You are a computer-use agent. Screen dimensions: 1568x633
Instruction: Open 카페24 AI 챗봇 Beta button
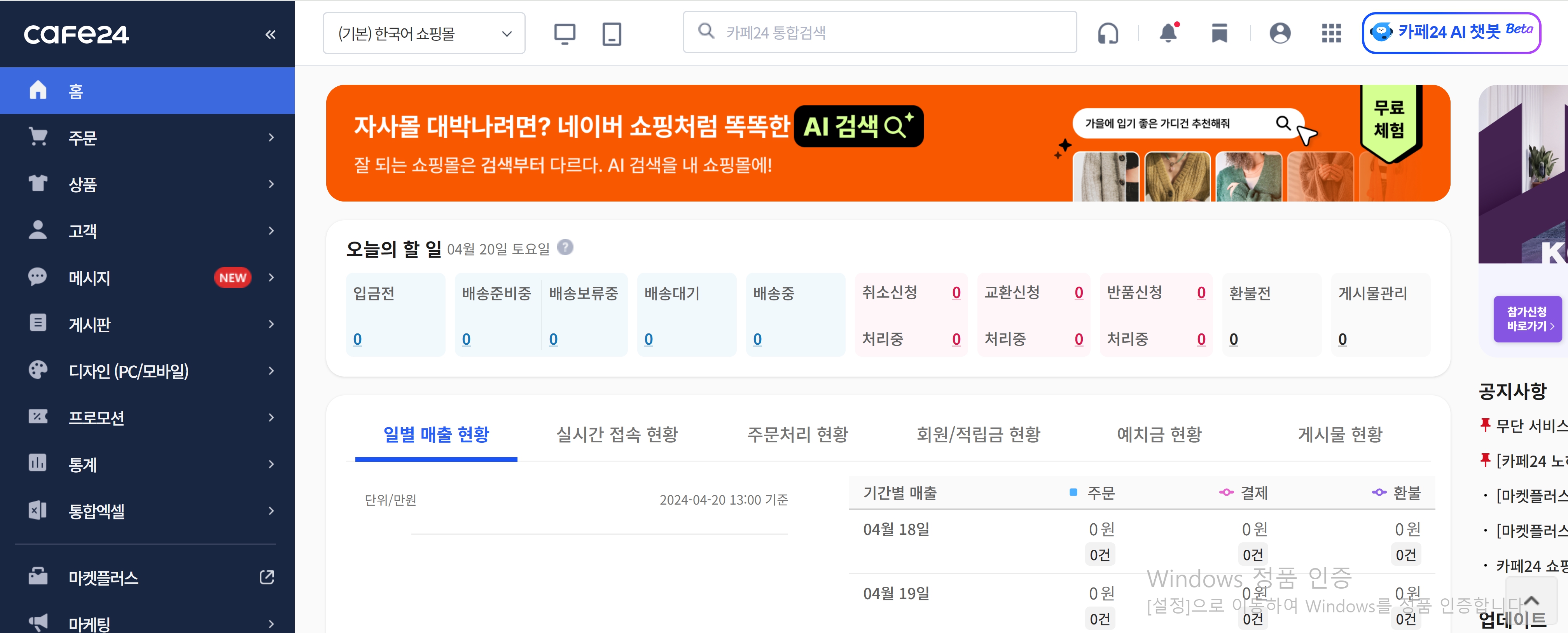pyautogui.click(x=1451, y=32)
